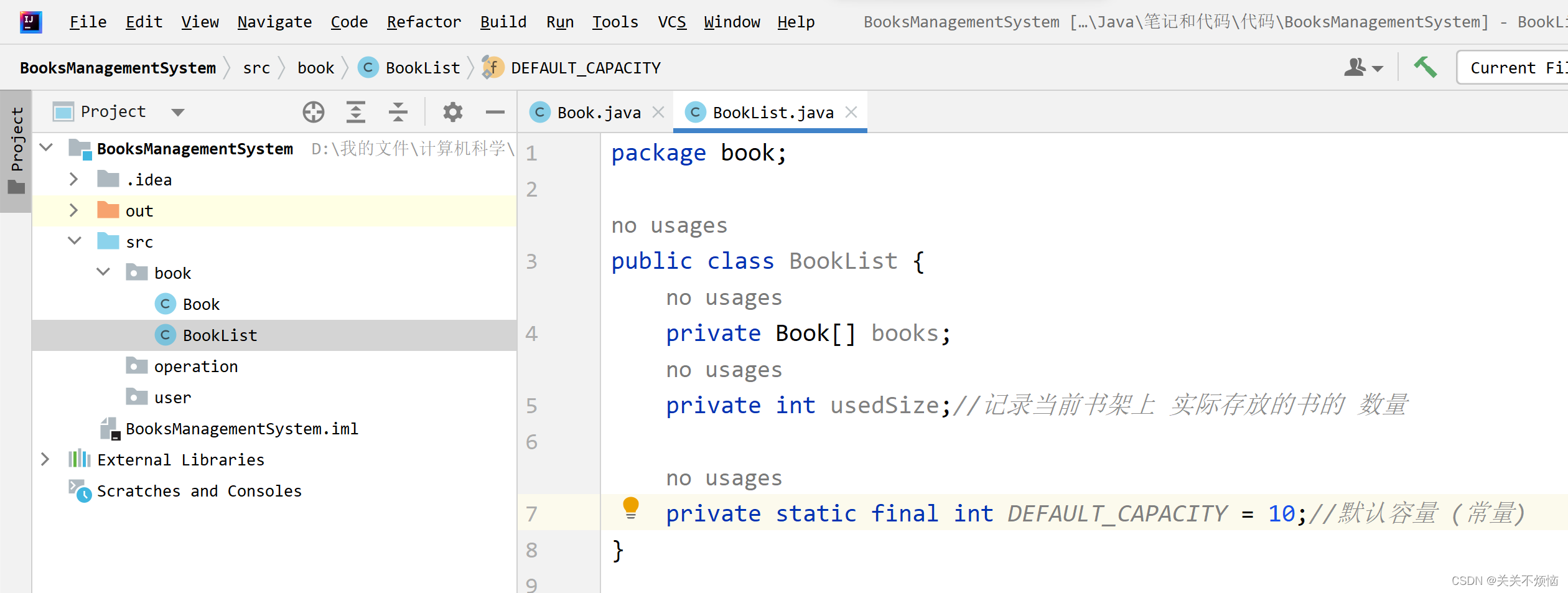Expand External Libraries node
The image size is (1568, 593).
pyautogui.click(x=45, y=459)
